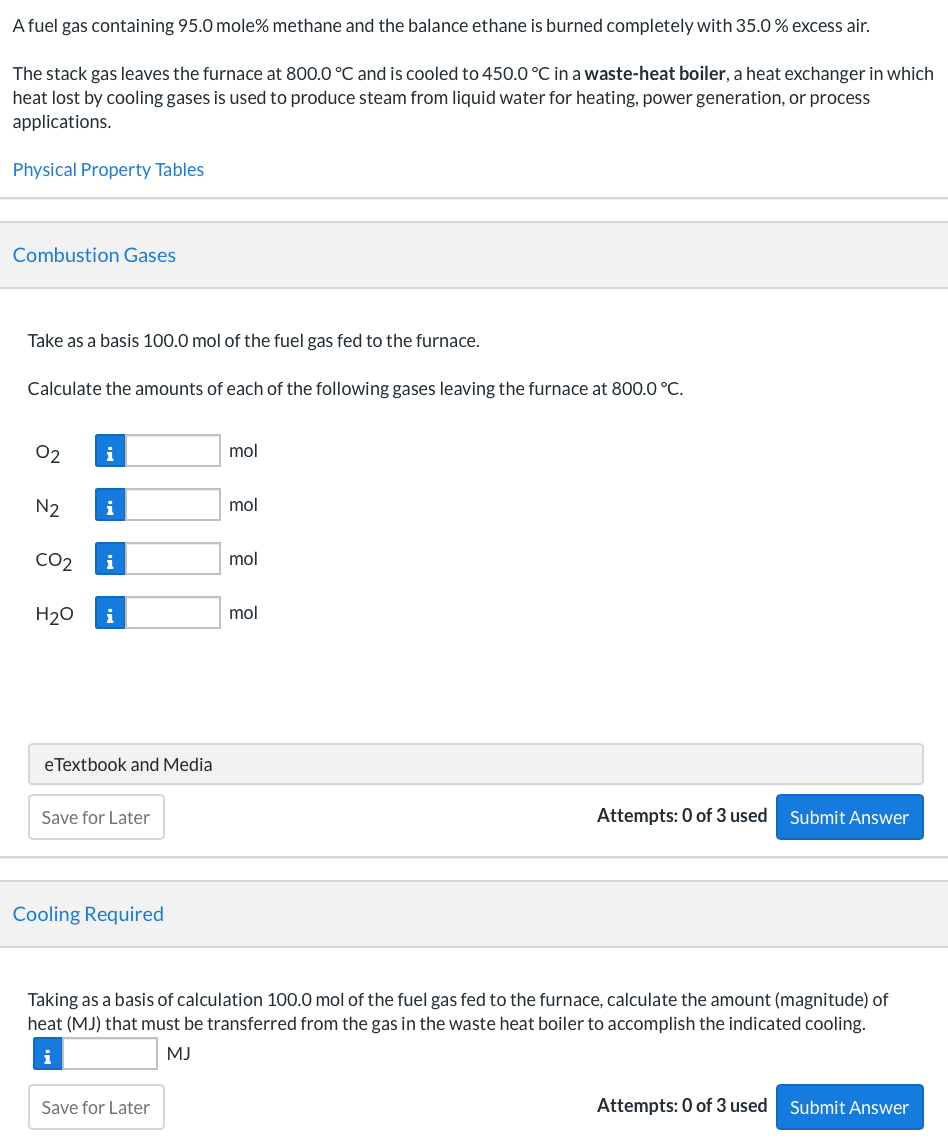Submit the Cooling Required answer
This screenshot has width=948, height=1142.
tap(850, 1107)
